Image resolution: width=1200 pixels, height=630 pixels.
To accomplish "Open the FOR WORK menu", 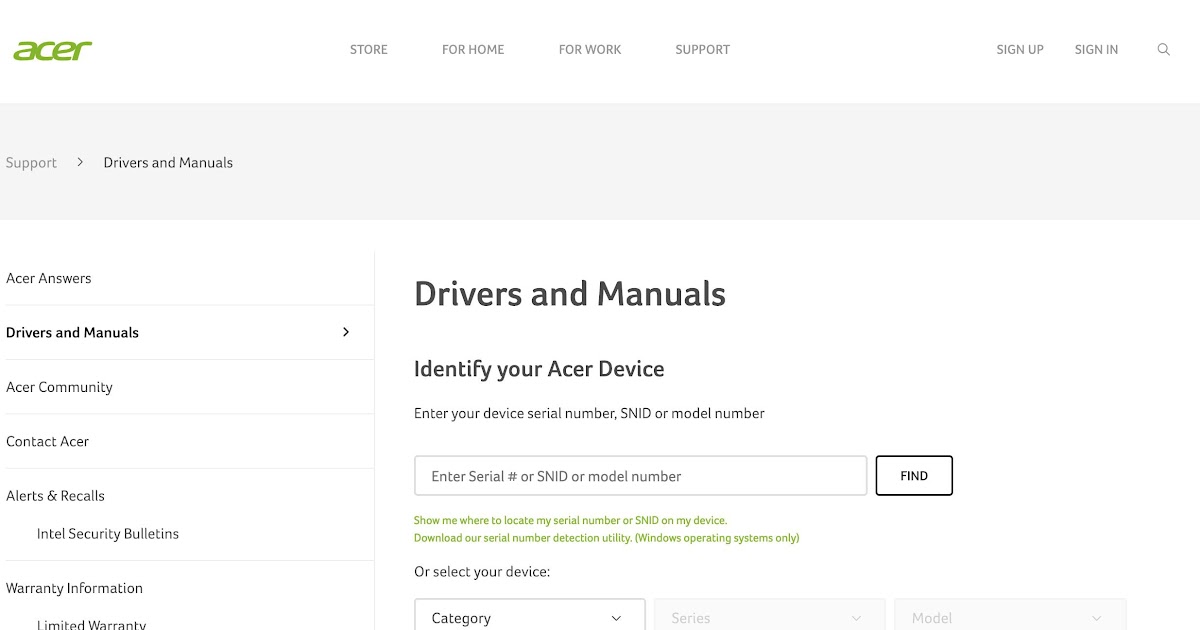I will click(x=590, y=49).
